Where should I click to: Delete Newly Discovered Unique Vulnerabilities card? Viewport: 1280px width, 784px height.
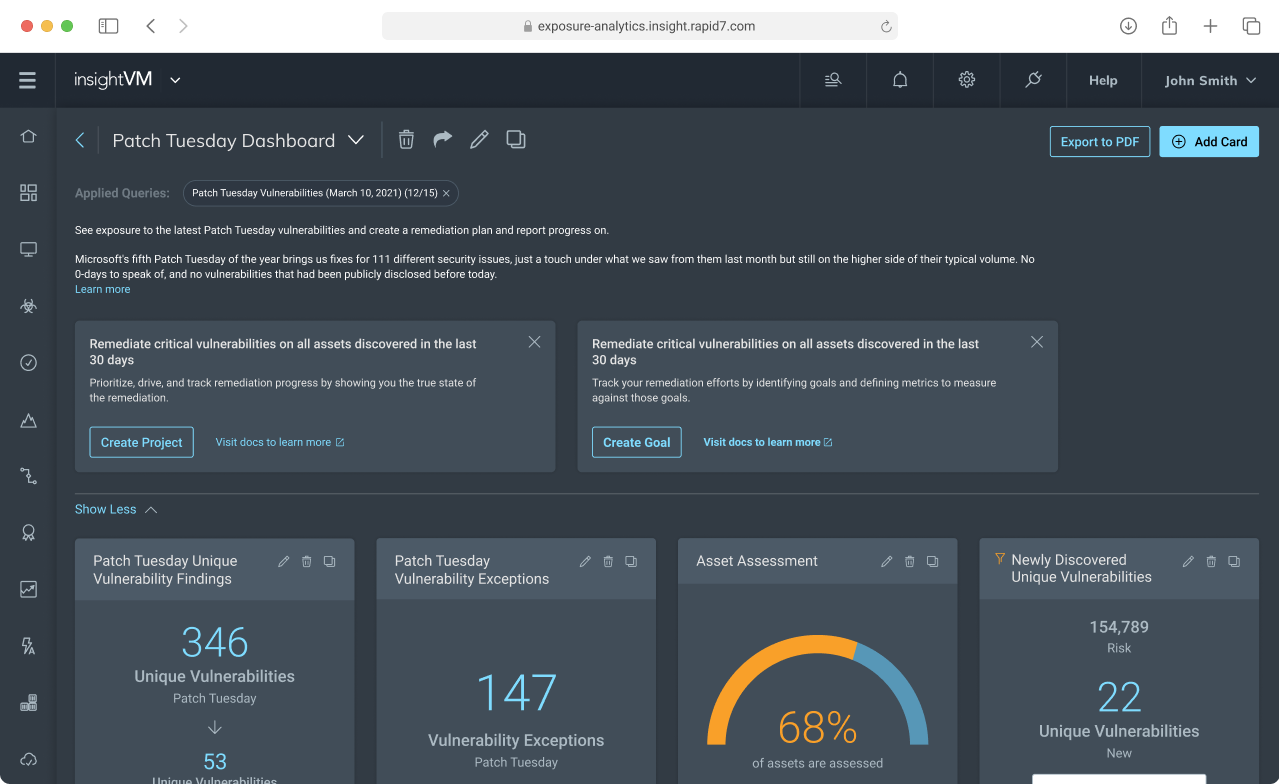pos(1211,562)
